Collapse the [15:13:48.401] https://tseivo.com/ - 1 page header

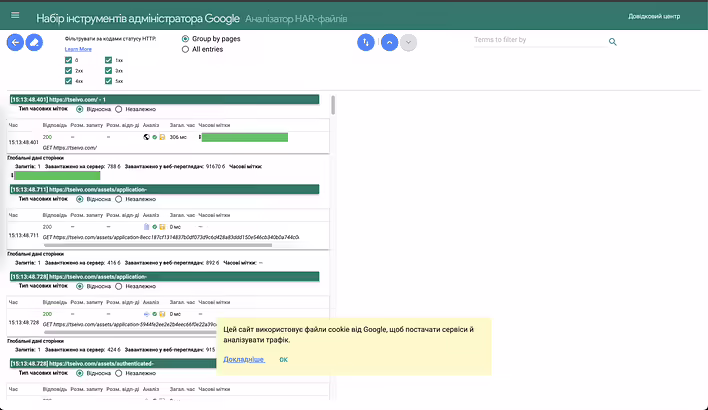tap(164, 99)
